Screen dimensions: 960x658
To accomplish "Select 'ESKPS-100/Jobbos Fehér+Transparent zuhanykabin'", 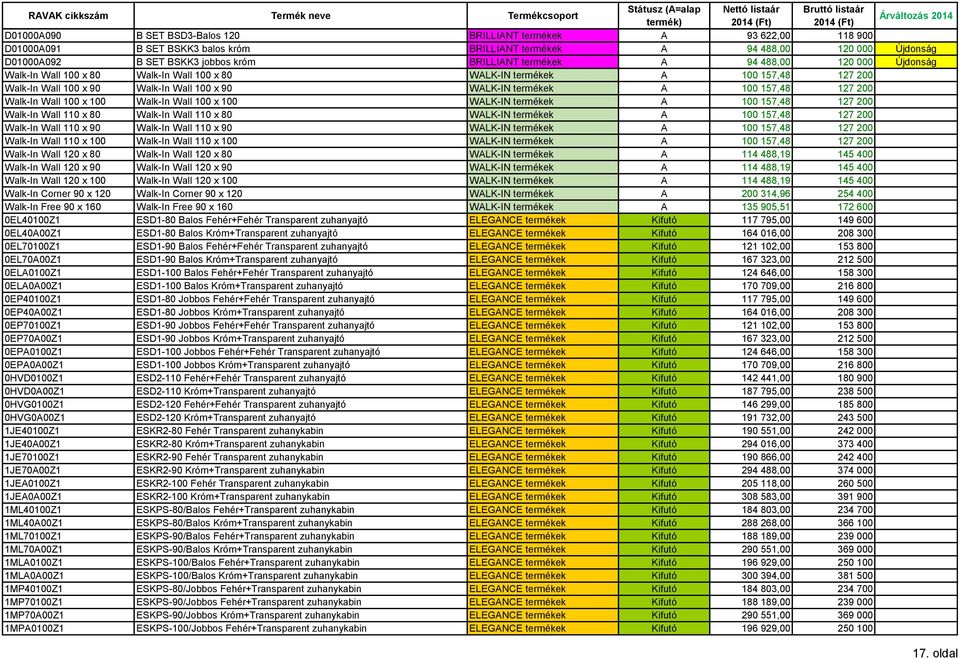I will (251, 628).
